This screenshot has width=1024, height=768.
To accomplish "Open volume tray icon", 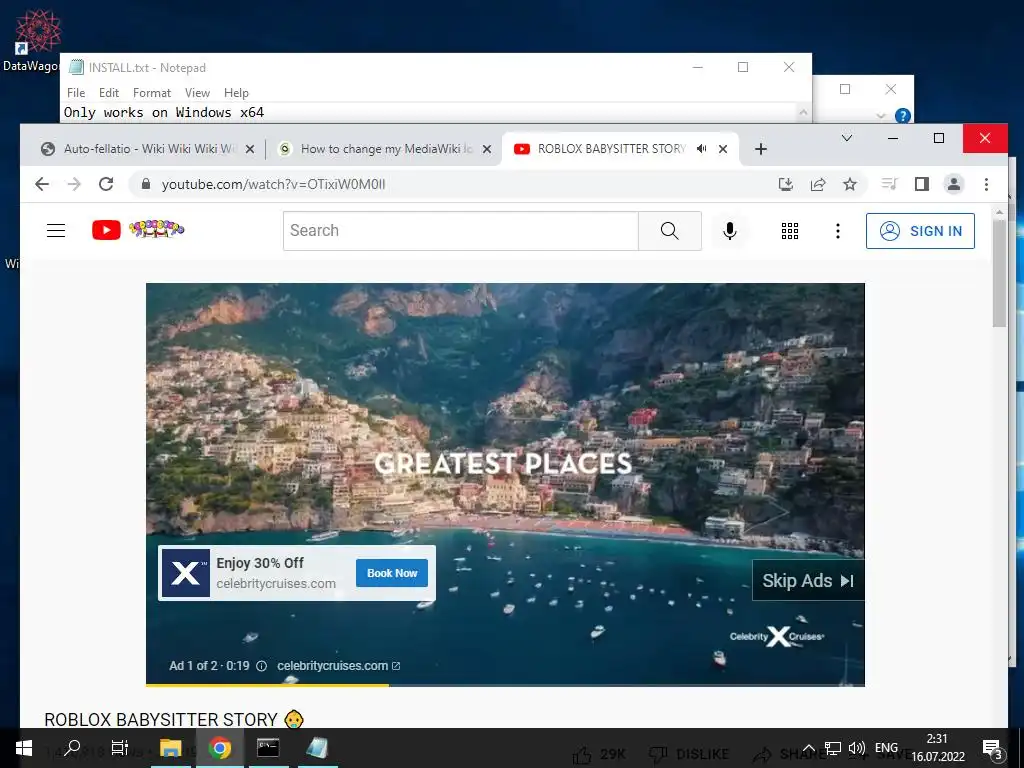I will 856,748.
